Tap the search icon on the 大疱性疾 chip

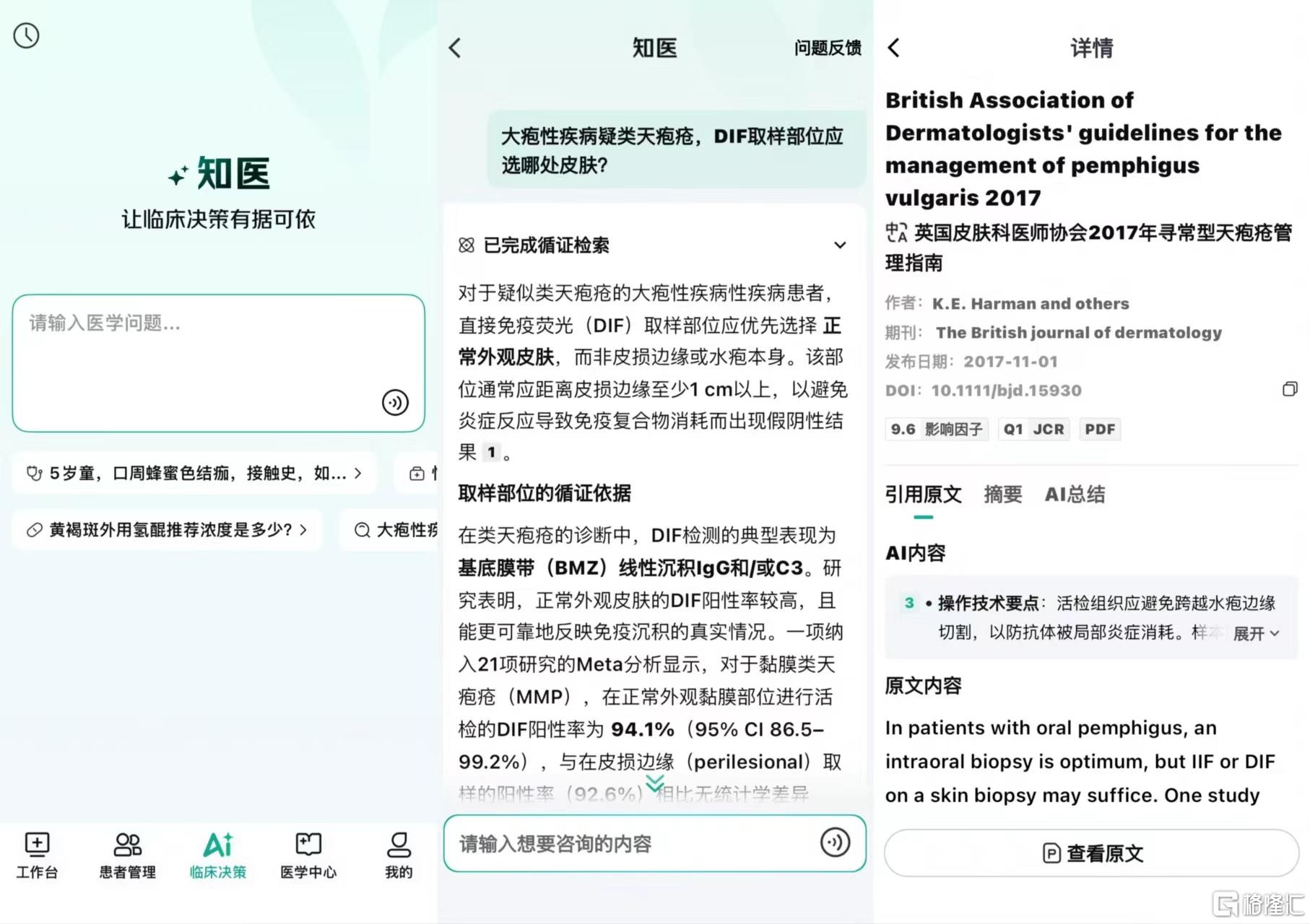[362, 530]
